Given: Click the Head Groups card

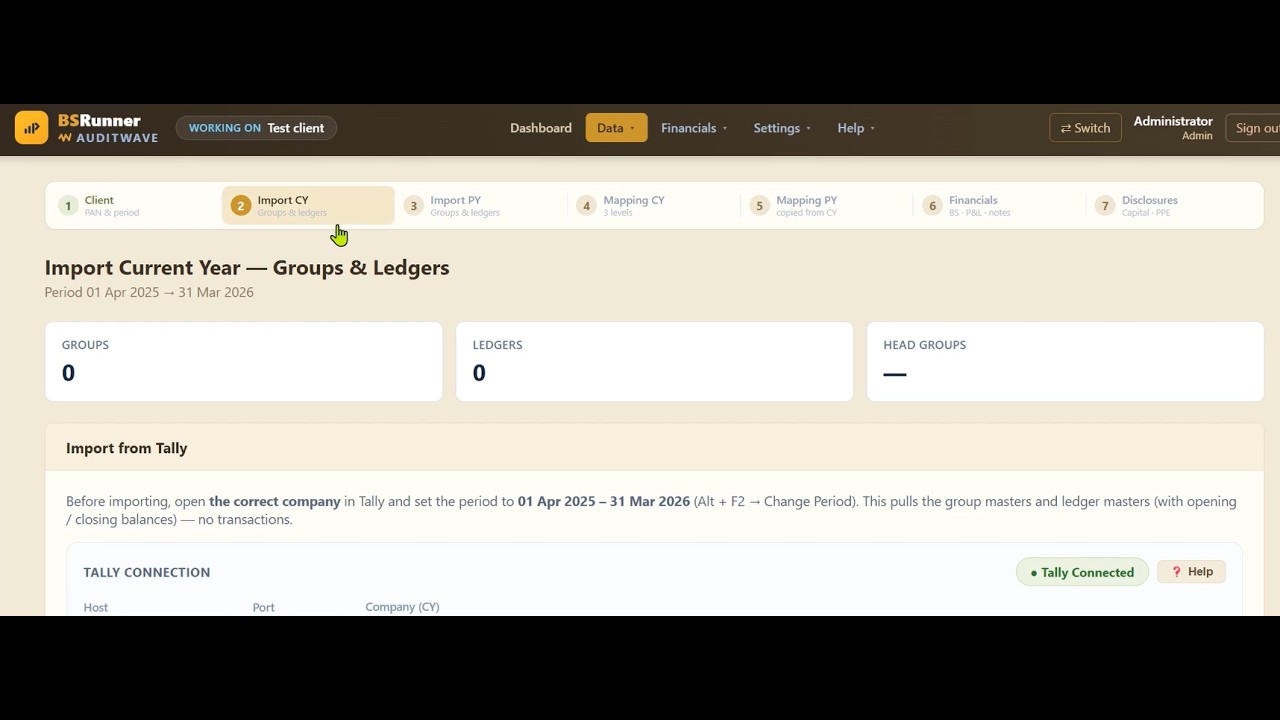Looking at the screenshot, I should pos(1065,361).
